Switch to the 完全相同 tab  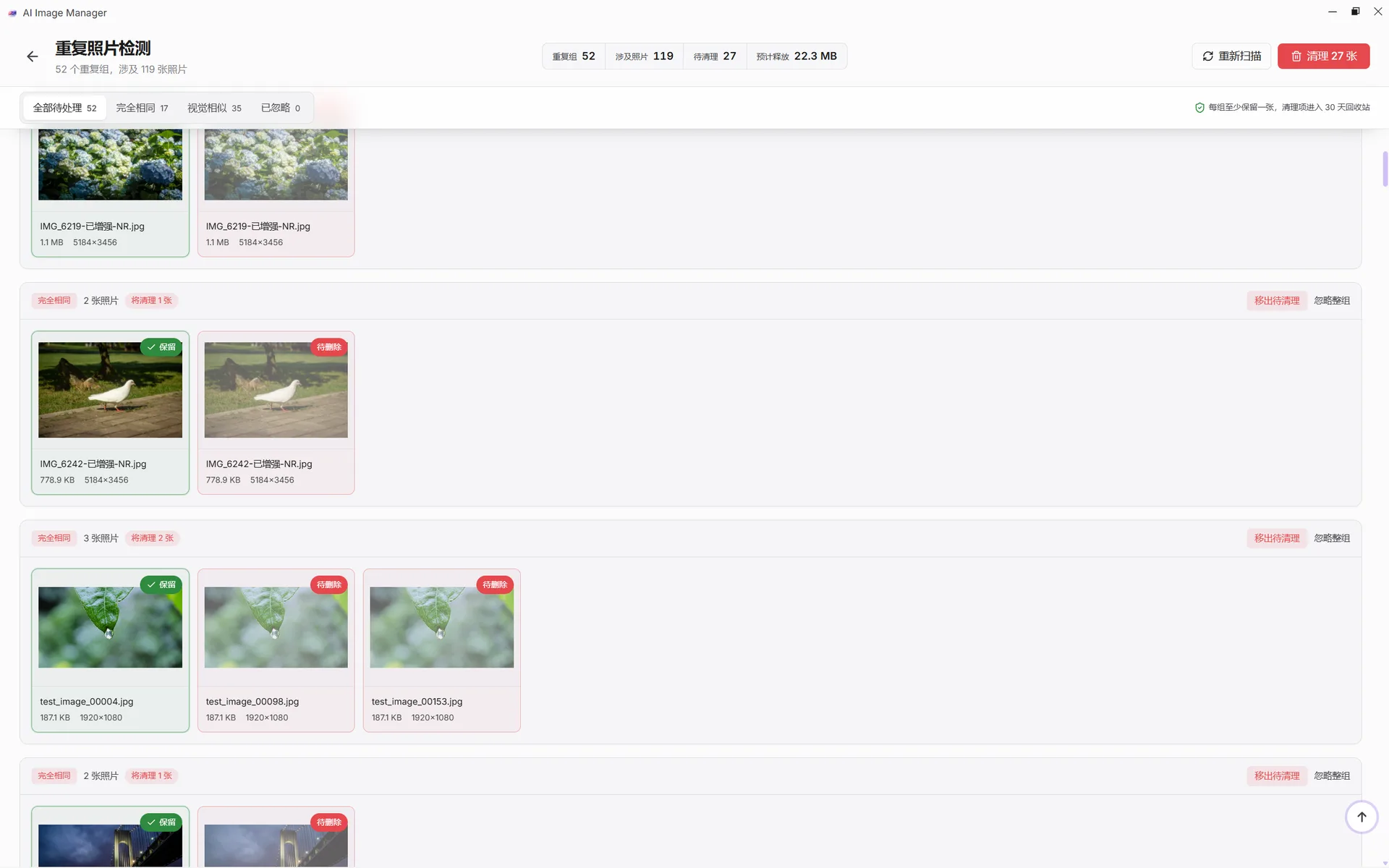coord(142,108)
